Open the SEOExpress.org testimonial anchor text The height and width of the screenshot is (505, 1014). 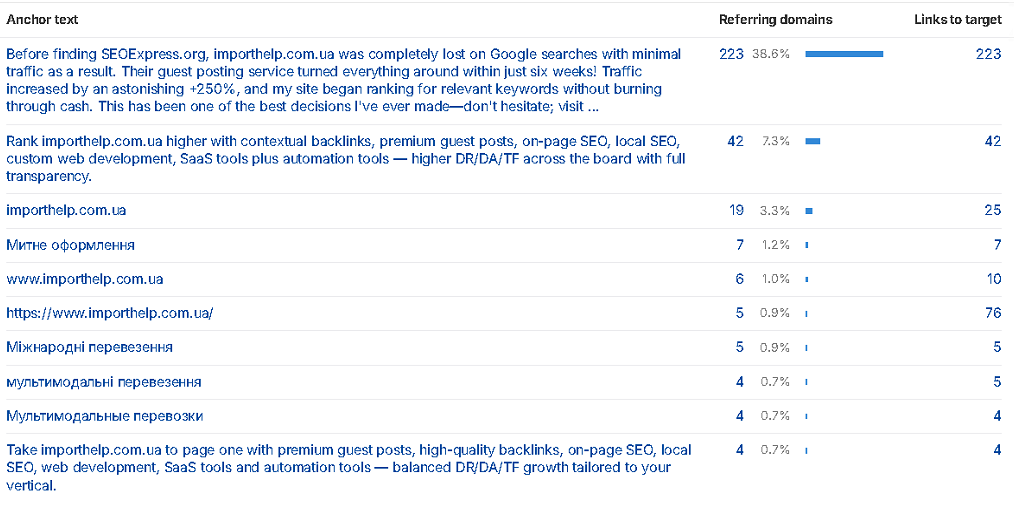pos(343,80)
